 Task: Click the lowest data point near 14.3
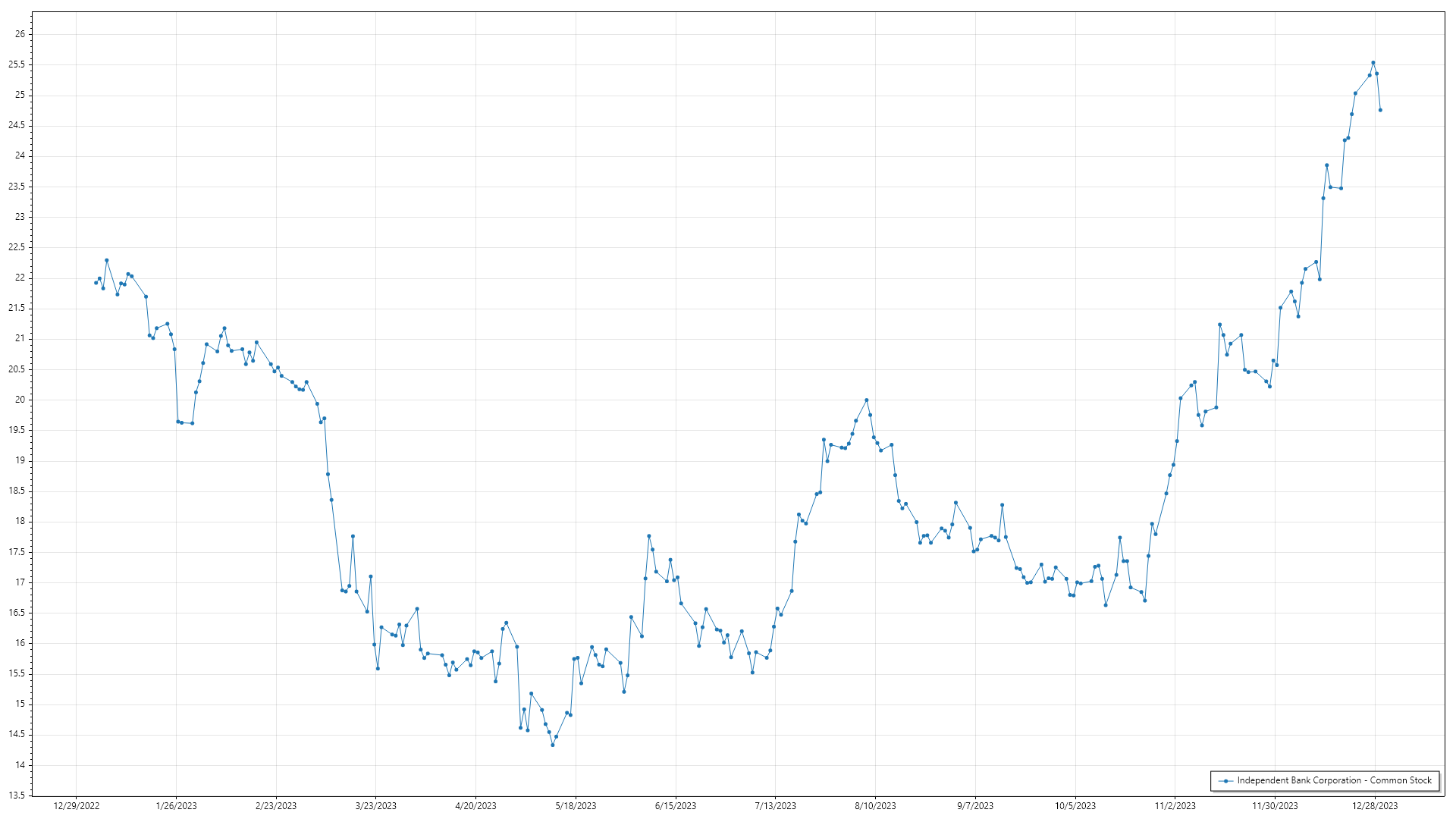(x=553, y=745)
